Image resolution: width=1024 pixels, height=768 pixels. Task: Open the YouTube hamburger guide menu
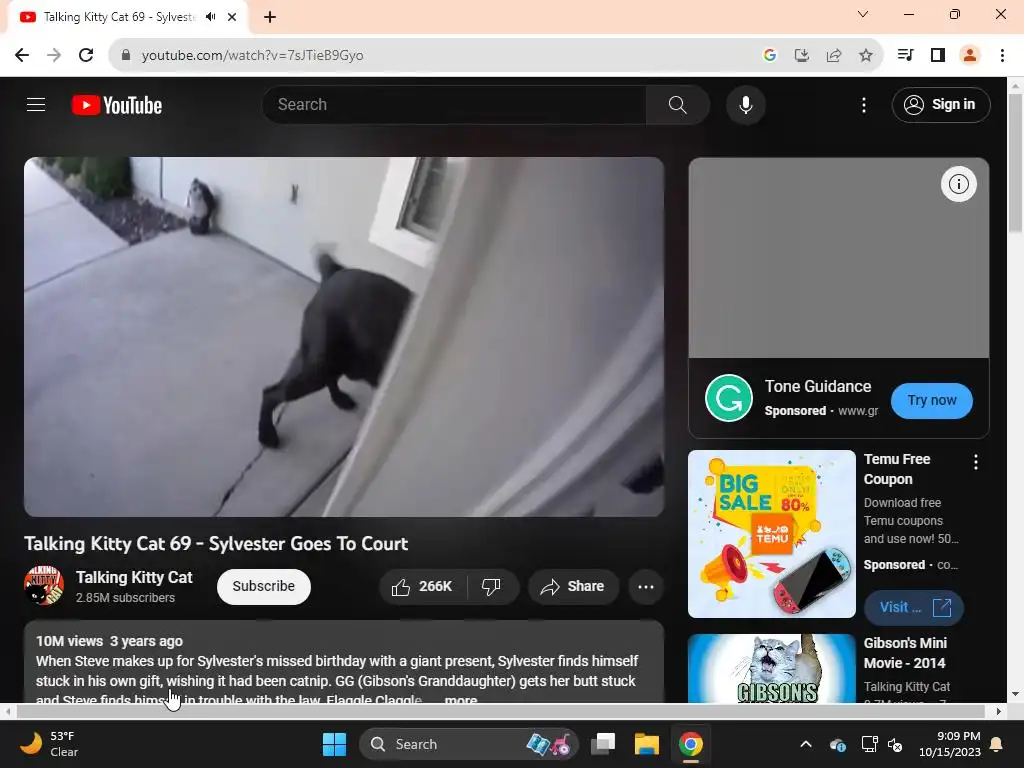36,104
